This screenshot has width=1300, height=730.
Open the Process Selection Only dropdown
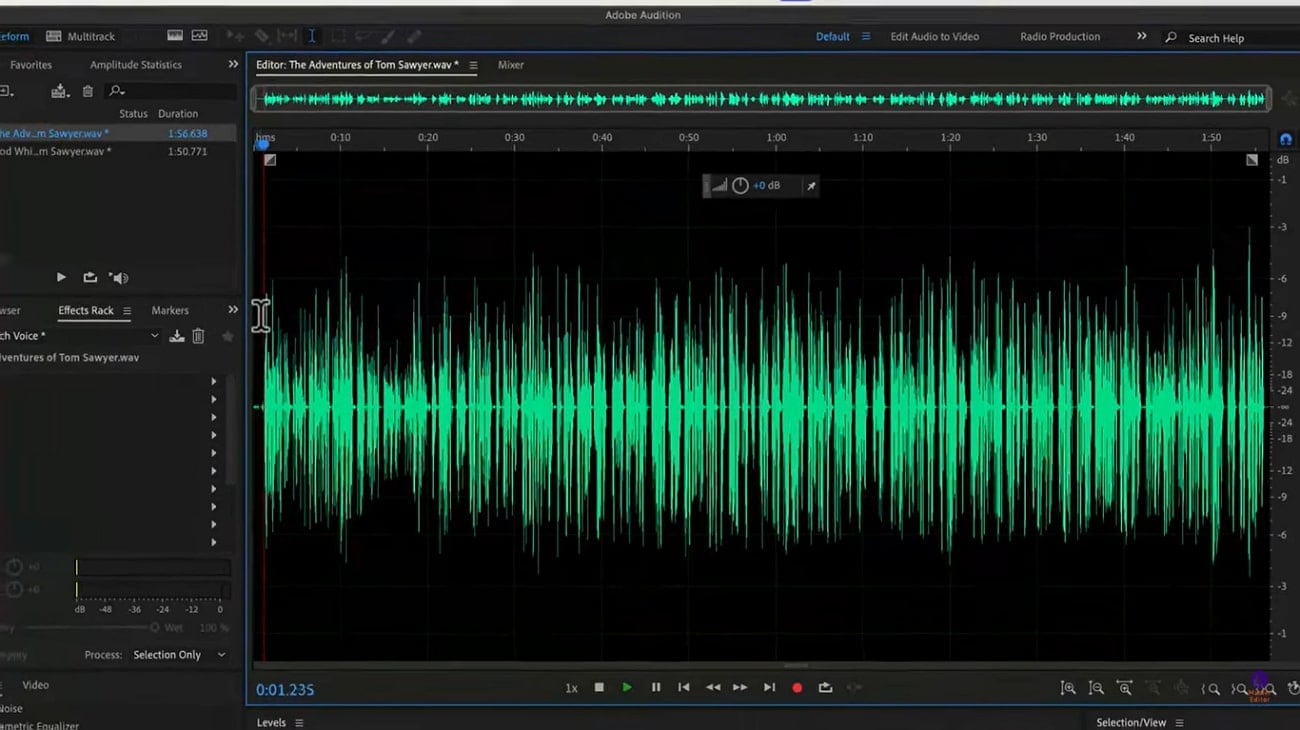(x=180, y=655)
